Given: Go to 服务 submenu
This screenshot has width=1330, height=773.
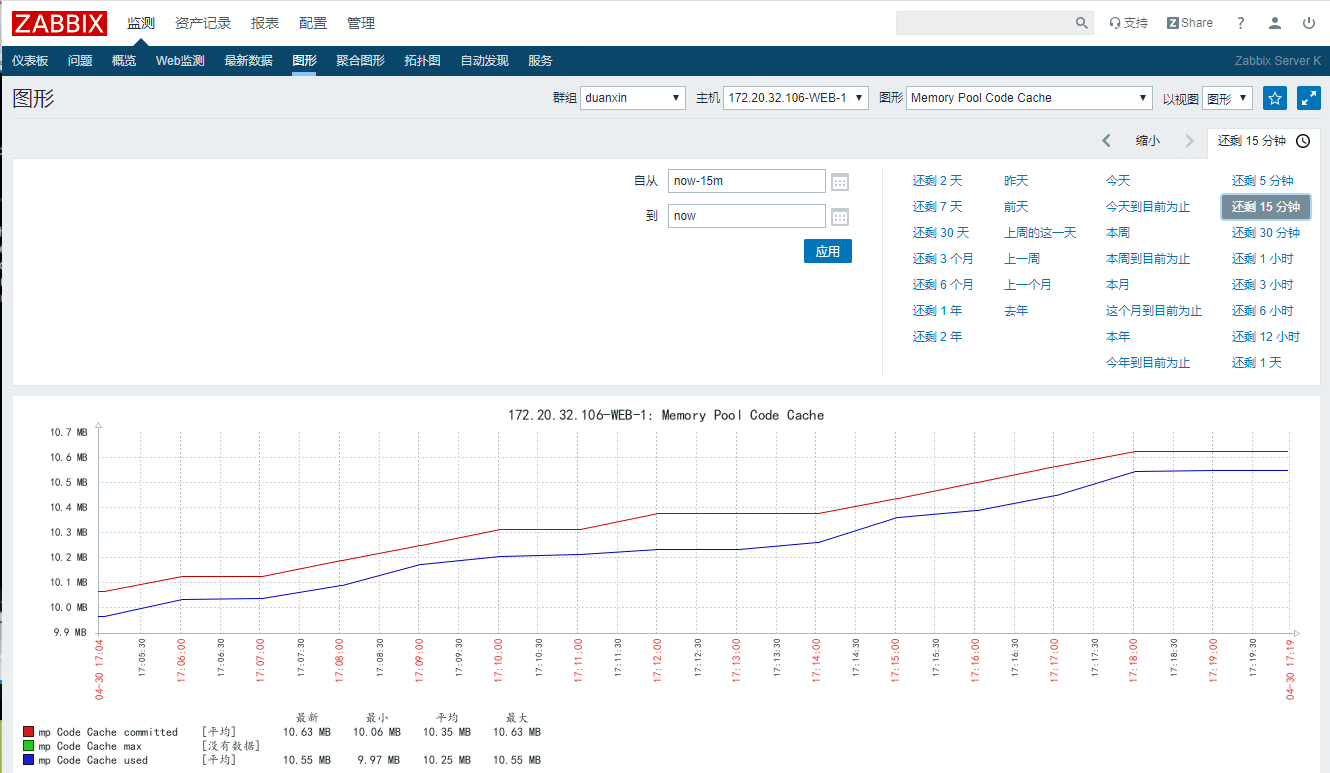Looking at the screenshot, I should [540, 61].
